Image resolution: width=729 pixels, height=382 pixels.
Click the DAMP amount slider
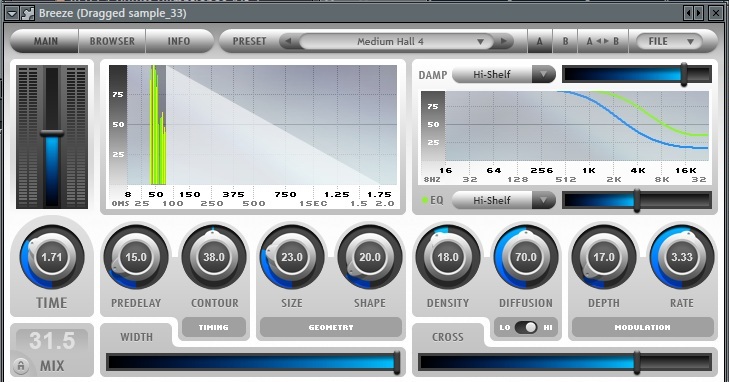point(636,74)
